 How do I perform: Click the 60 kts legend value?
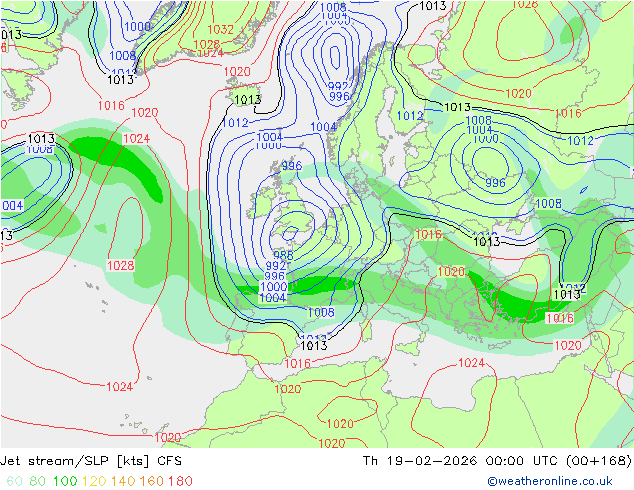(15, 481)
